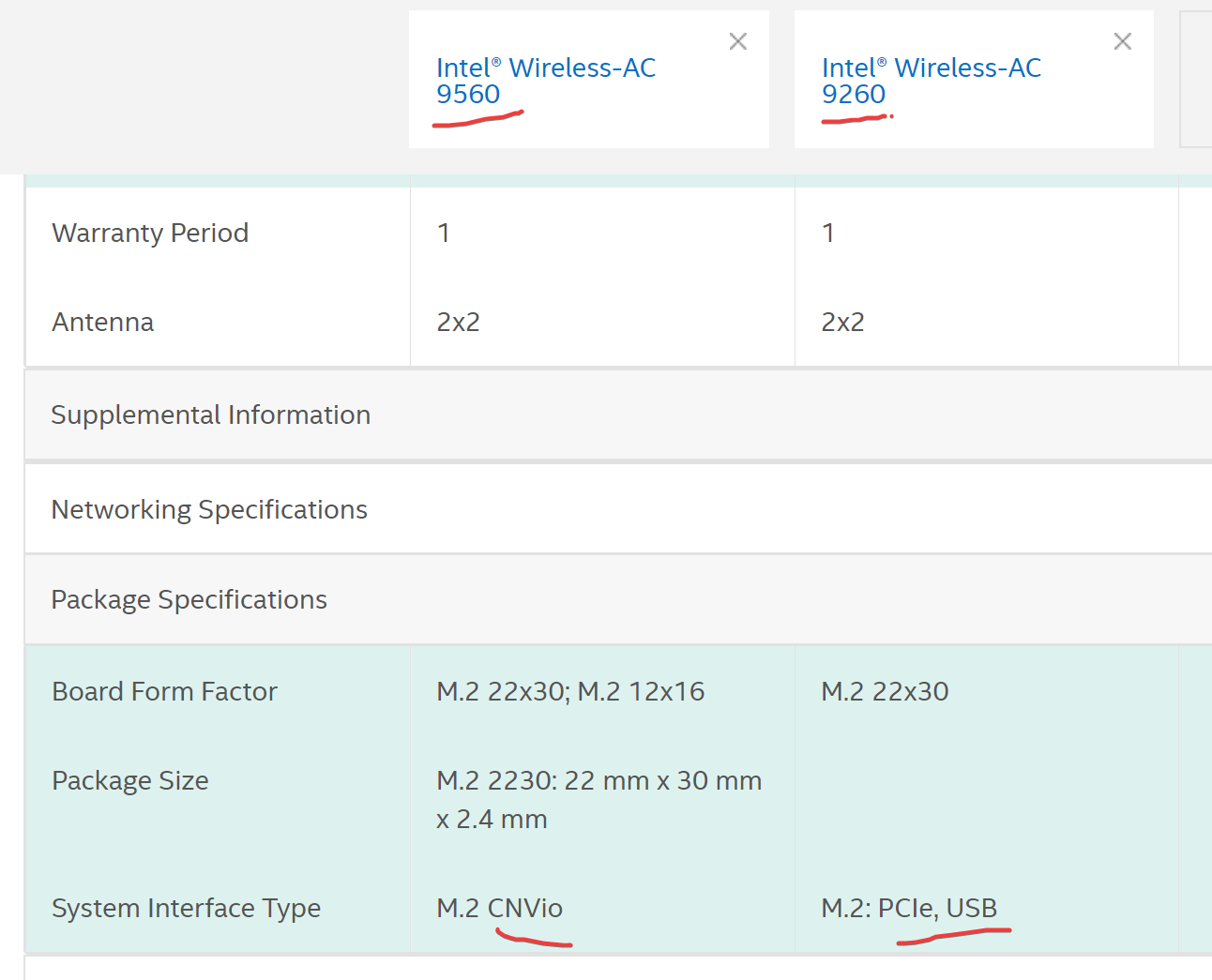Click the 9260 antenna value '2x2'
This screenshot has width=1212, height=980.
point(843,322)
